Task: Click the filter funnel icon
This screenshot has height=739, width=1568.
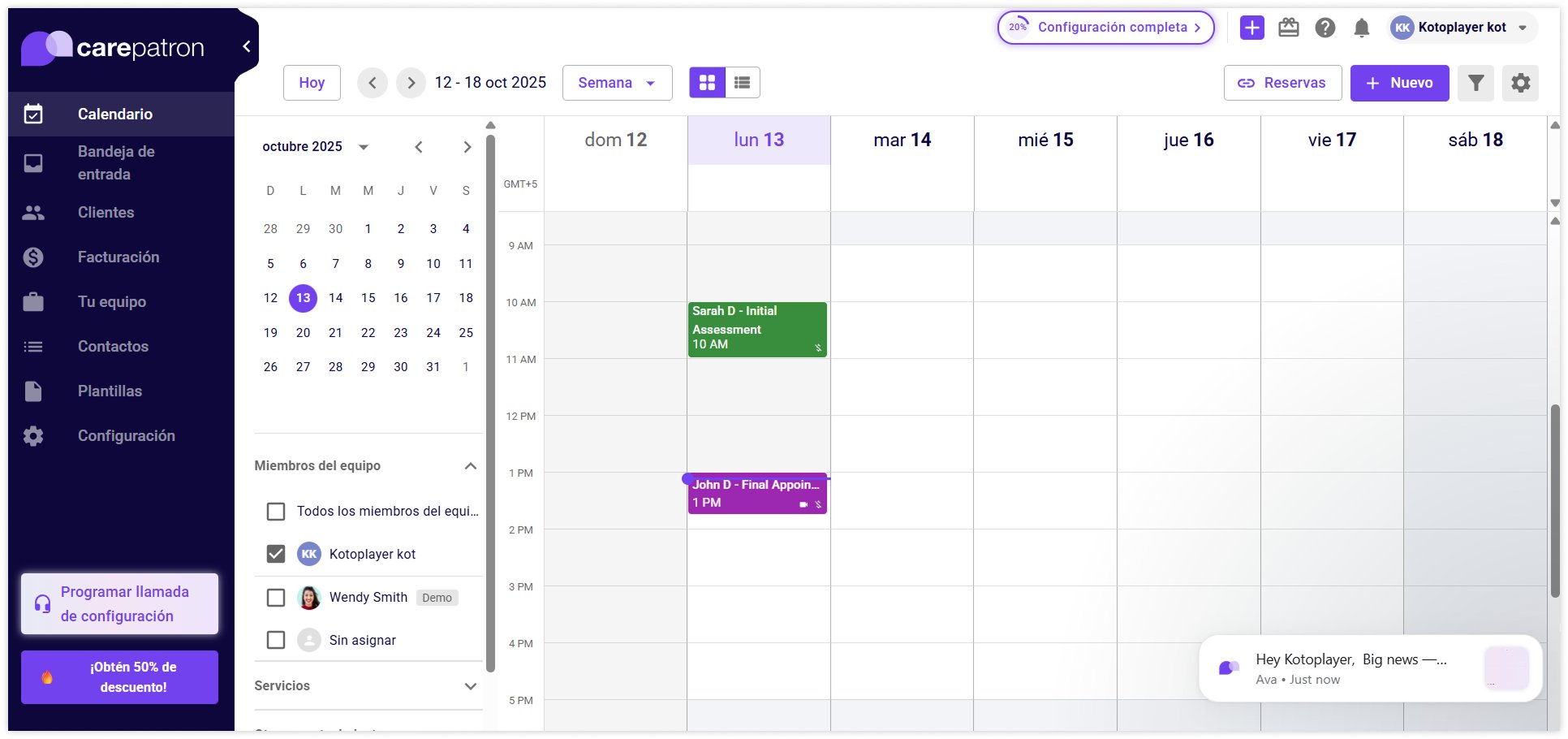Action: click(x=1475, y=83)
